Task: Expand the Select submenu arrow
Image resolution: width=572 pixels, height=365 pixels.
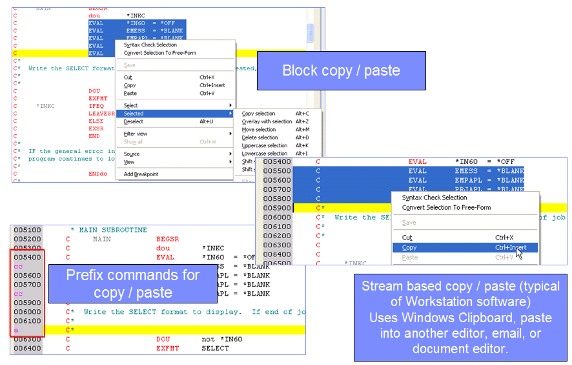Action: tap(230, 105)
